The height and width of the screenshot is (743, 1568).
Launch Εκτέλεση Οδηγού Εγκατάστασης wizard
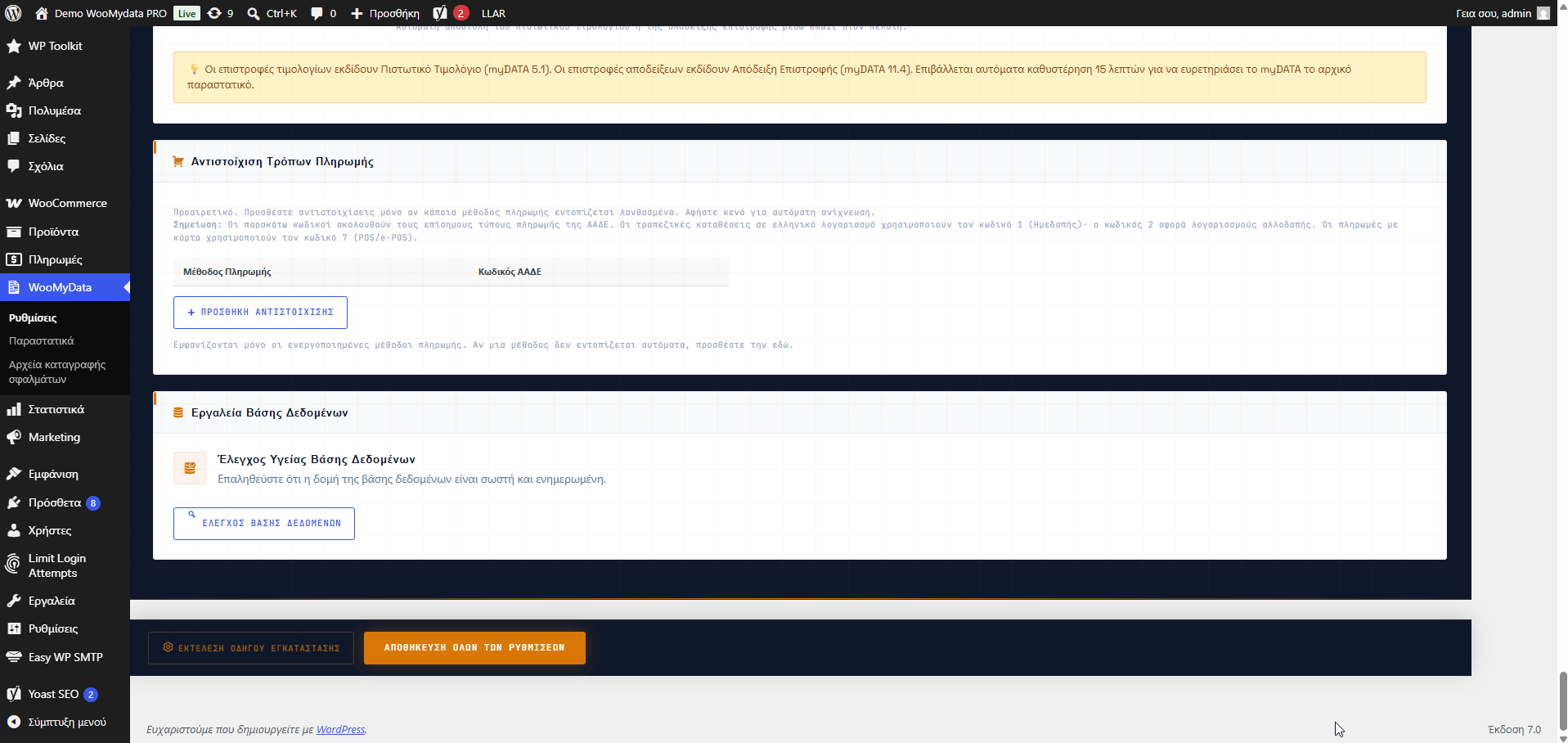click(x=251, y=648)
